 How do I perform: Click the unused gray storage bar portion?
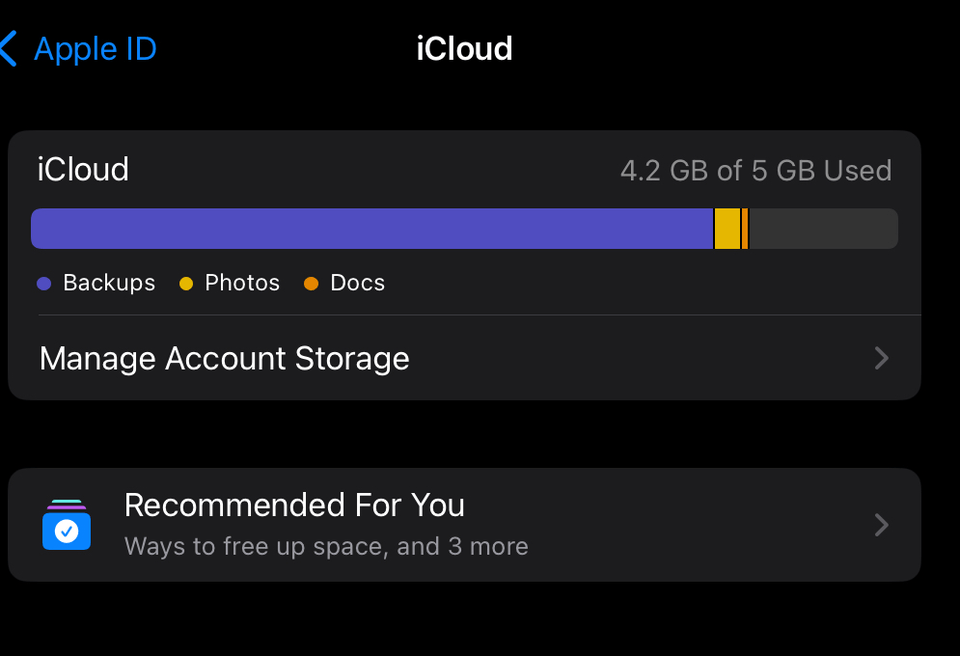coord(822,229)
